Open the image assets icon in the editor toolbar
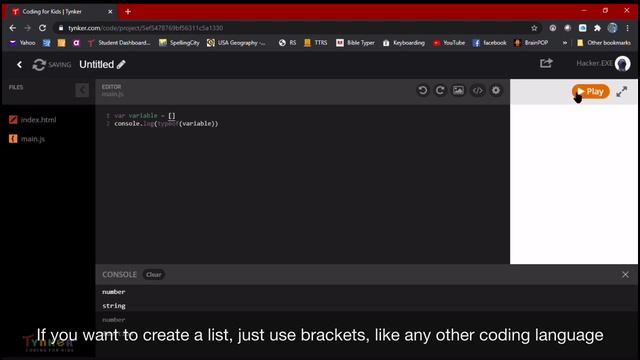This screenshot has width=640, height=360. tap(458, 90)
